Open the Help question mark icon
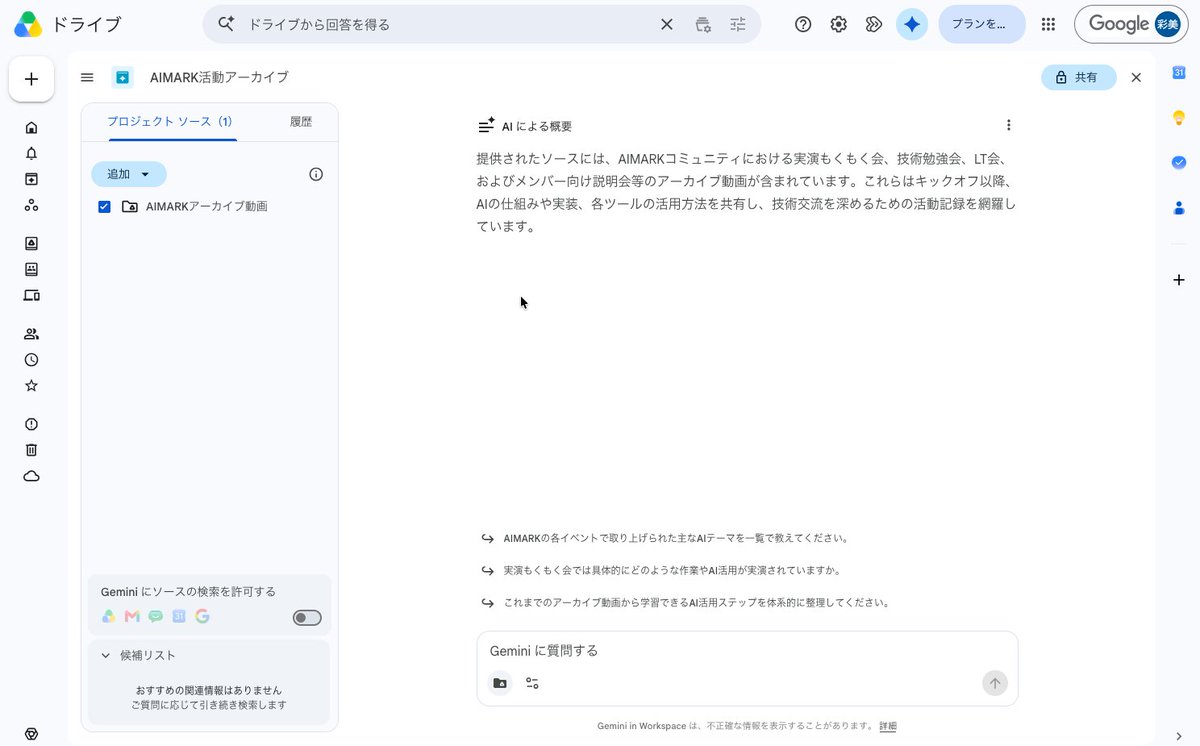Viewport: 1200px width, 746px height. (803, 24)
